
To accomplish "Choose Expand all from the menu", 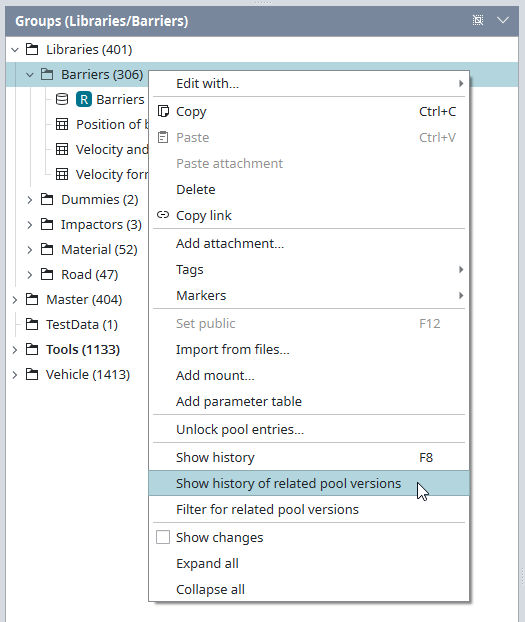I will tap(309, 563).
